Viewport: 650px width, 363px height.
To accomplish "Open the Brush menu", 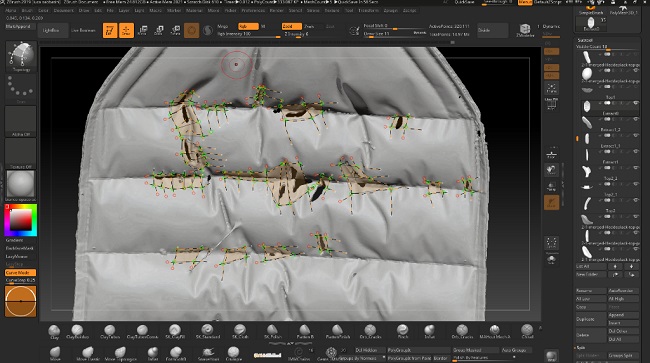I will click(x=27, y=10).
